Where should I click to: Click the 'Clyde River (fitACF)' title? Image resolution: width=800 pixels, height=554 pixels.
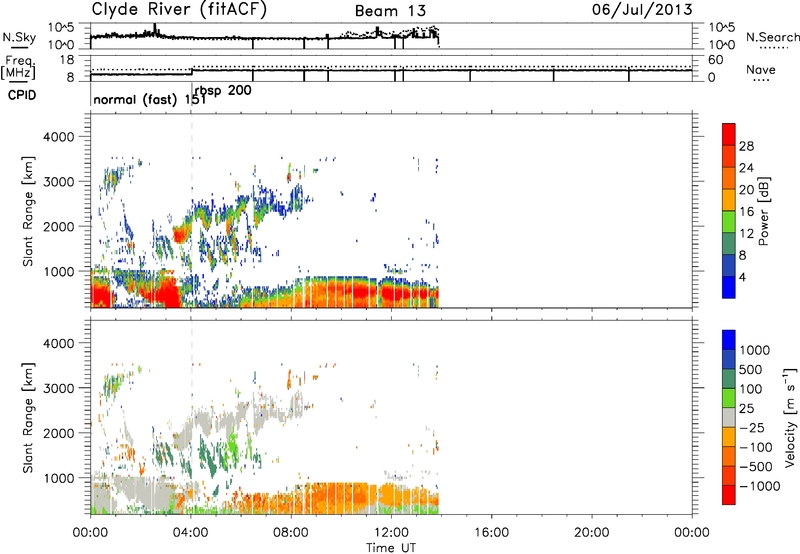point(179,9)
